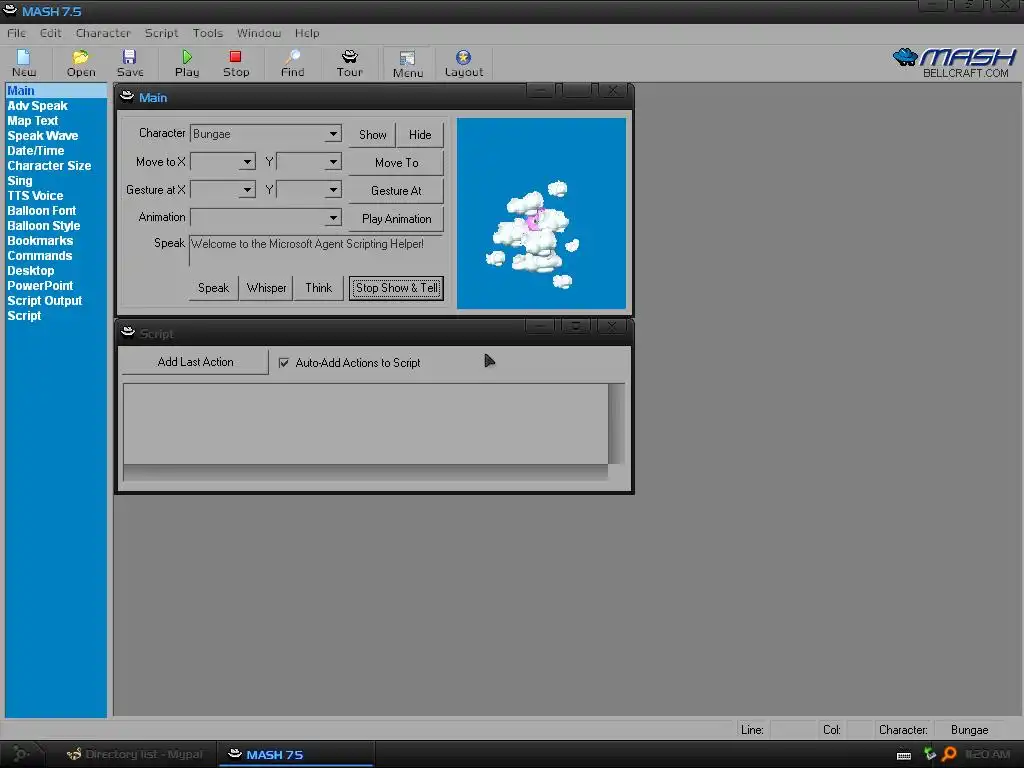The width and height of the screenshot is (1024, 768).
Task: Expand the Move to X dropdown
Action: (247, 162)
